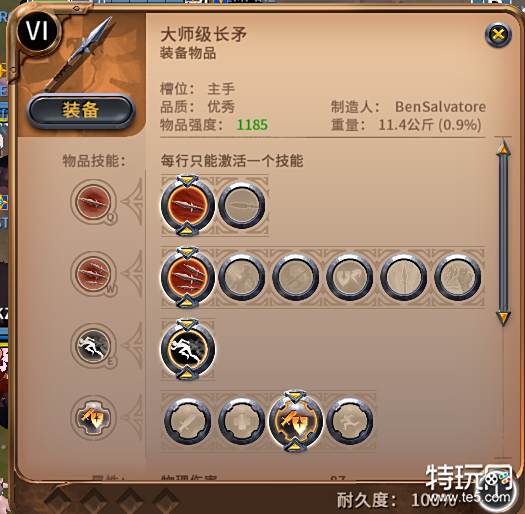Select the active red Q-row spear skill
Screen dimensions: 525x514
click(188, 205)
